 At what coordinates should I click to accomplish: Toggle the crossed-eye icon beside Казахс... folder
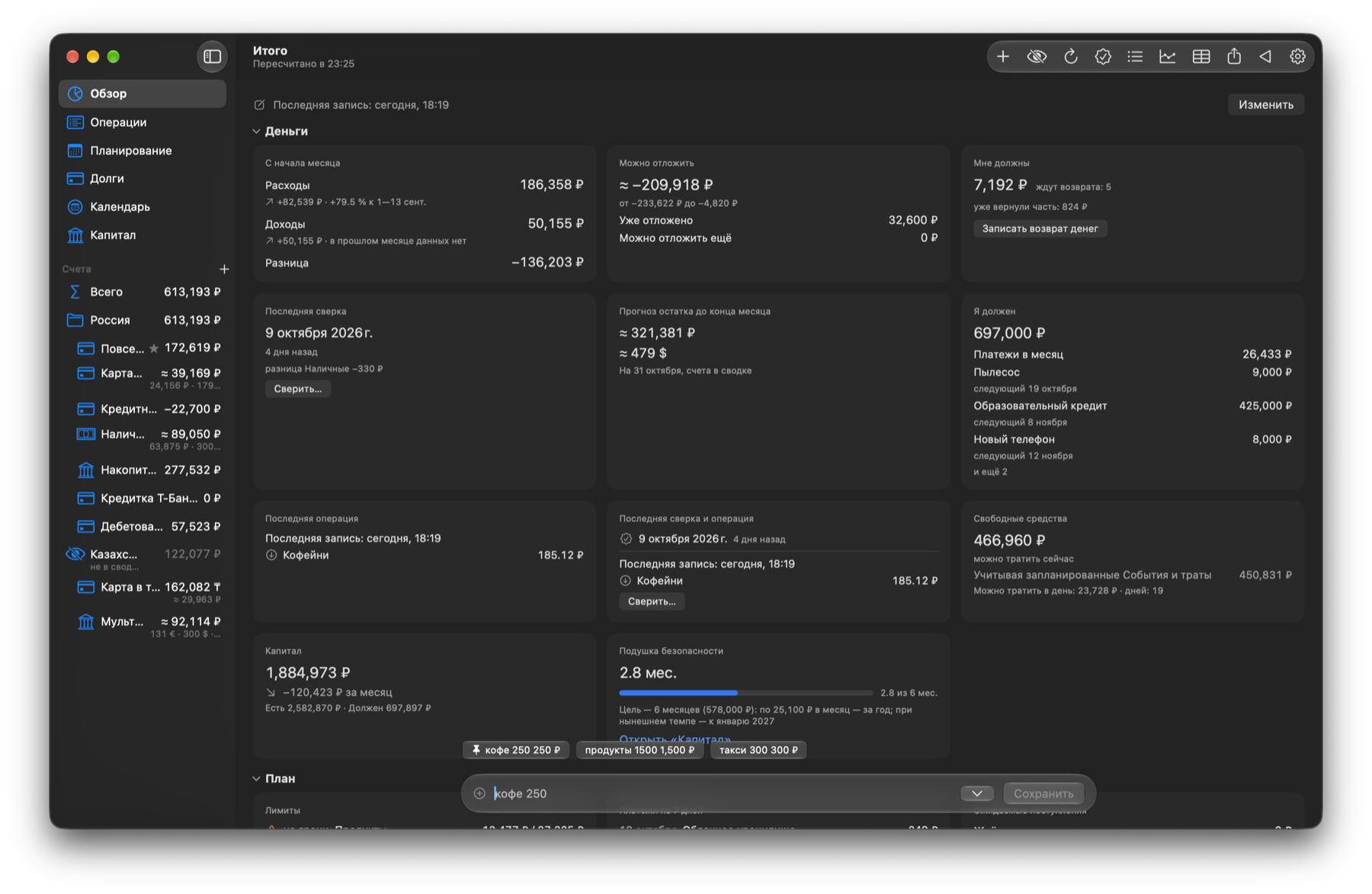pyautogui.click(x=75, y=554)
